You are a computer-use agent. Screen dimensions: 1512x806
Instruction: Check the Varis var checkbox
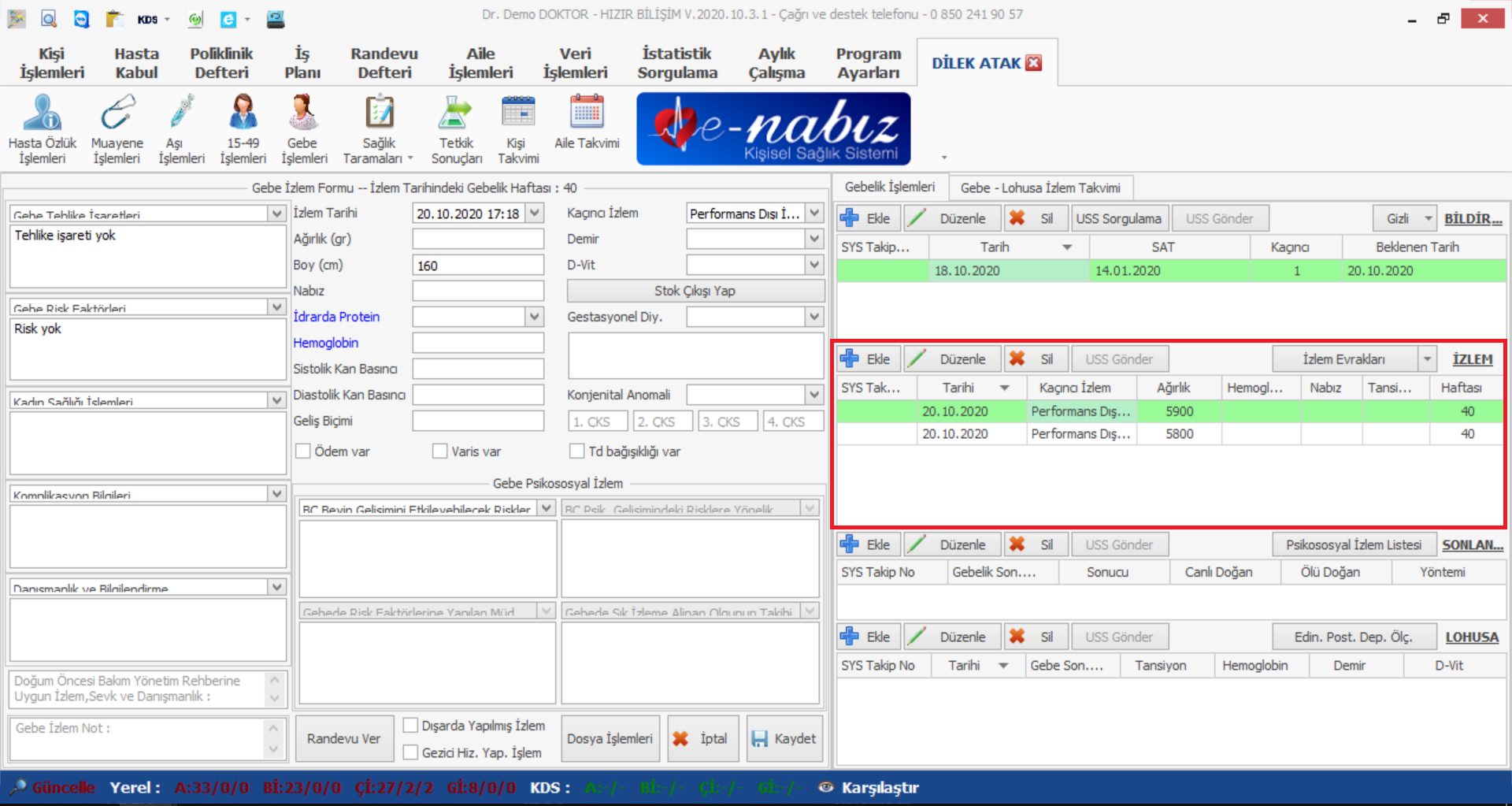[x=440, y=451]
